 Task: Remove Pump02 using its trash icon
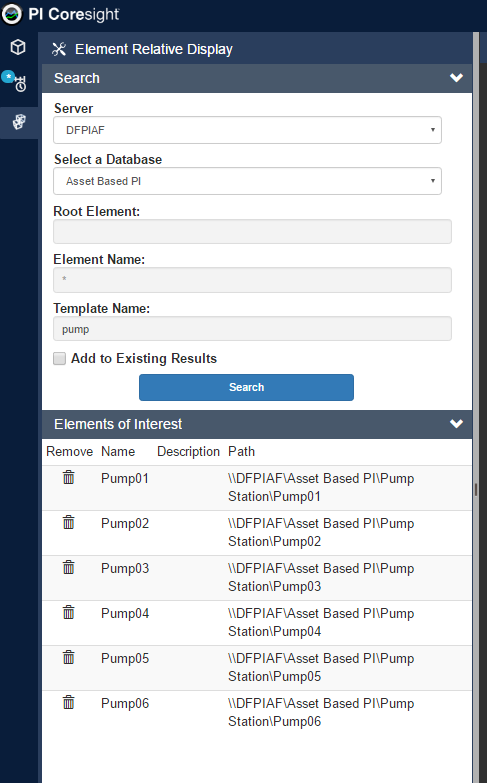click(68, 522)
